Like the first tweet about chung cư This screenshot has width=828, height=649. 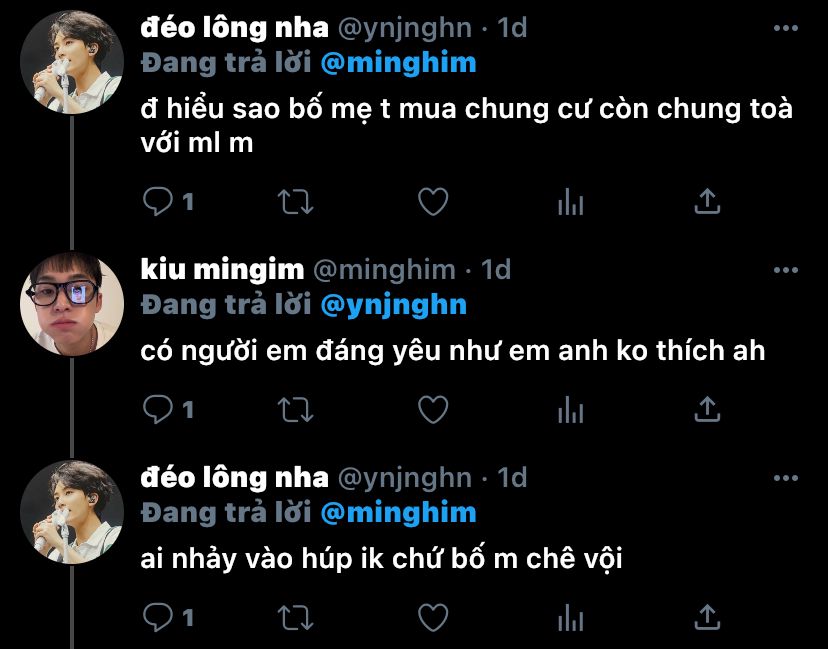pos(433,201)
